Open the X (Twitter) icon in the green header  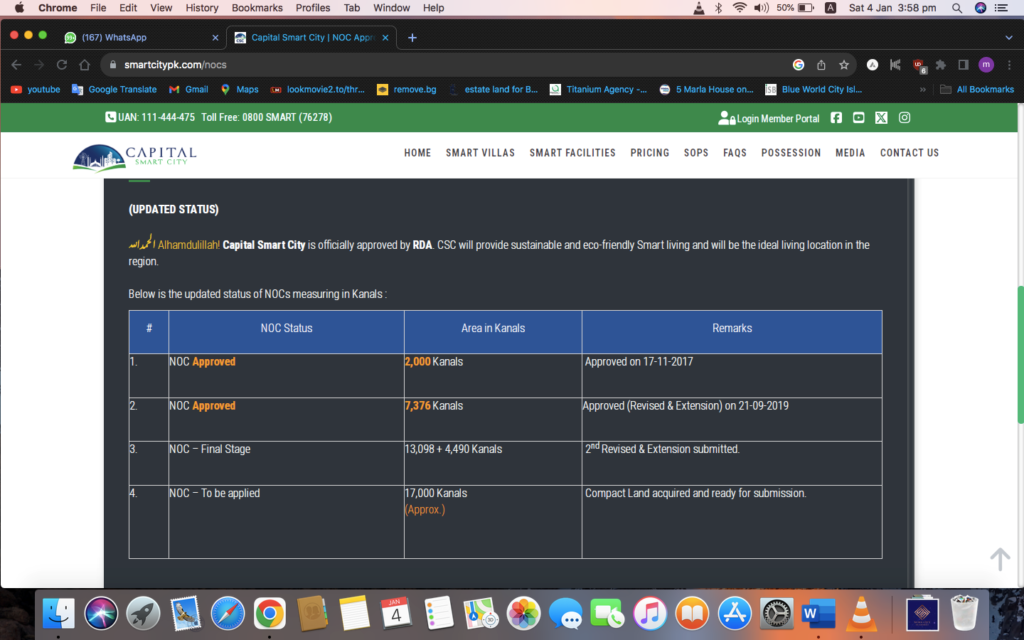click(881, 118)
